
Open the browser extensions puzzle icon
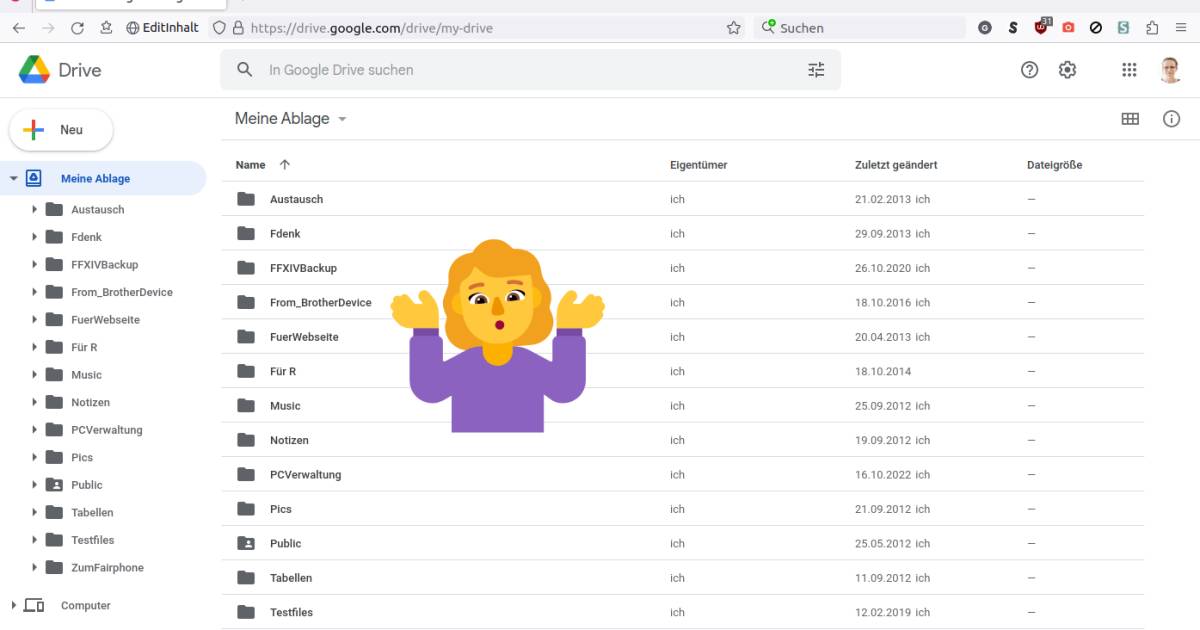point(1152,28)
